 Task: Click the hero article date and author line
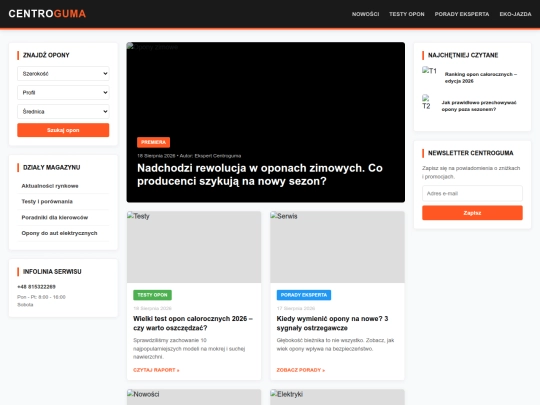[189, 156]
